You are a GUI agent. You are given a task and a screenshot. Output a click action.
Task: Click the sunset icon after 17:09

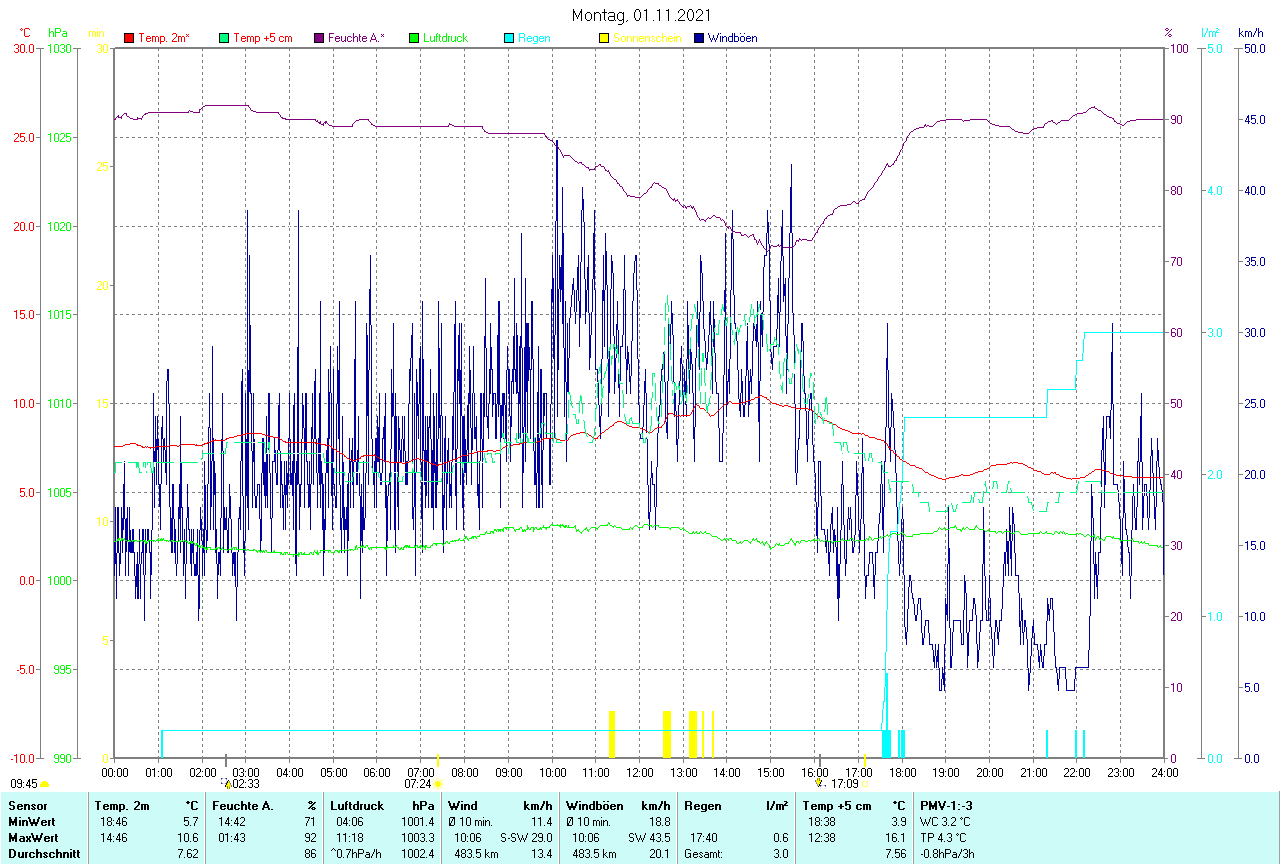(864, 785)
